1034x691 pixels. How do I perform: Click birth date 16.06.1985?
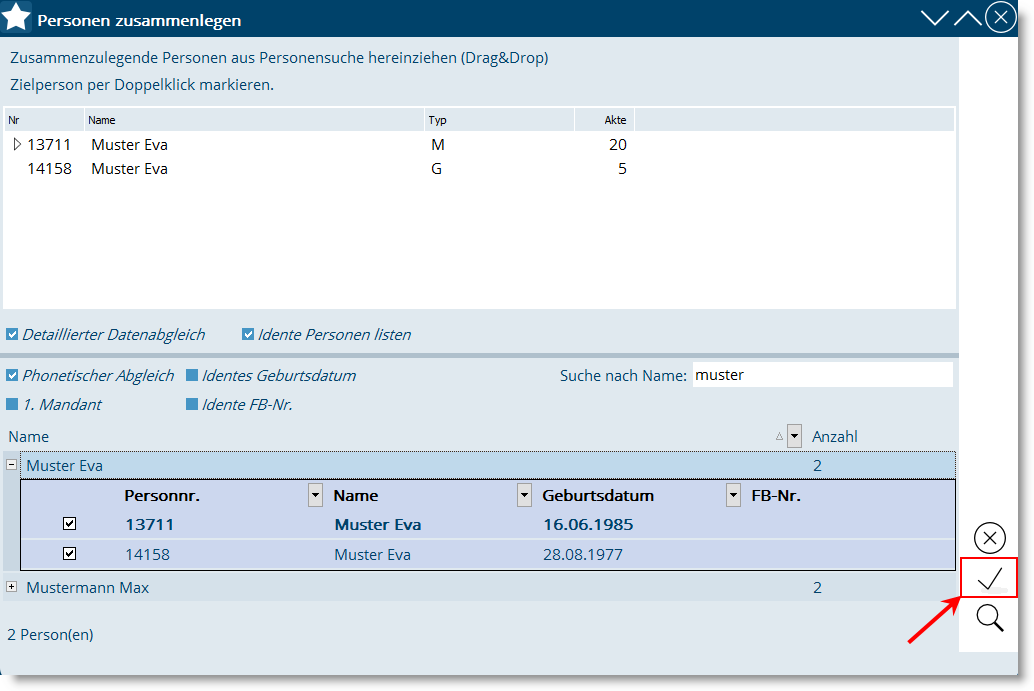click(588, 524)
